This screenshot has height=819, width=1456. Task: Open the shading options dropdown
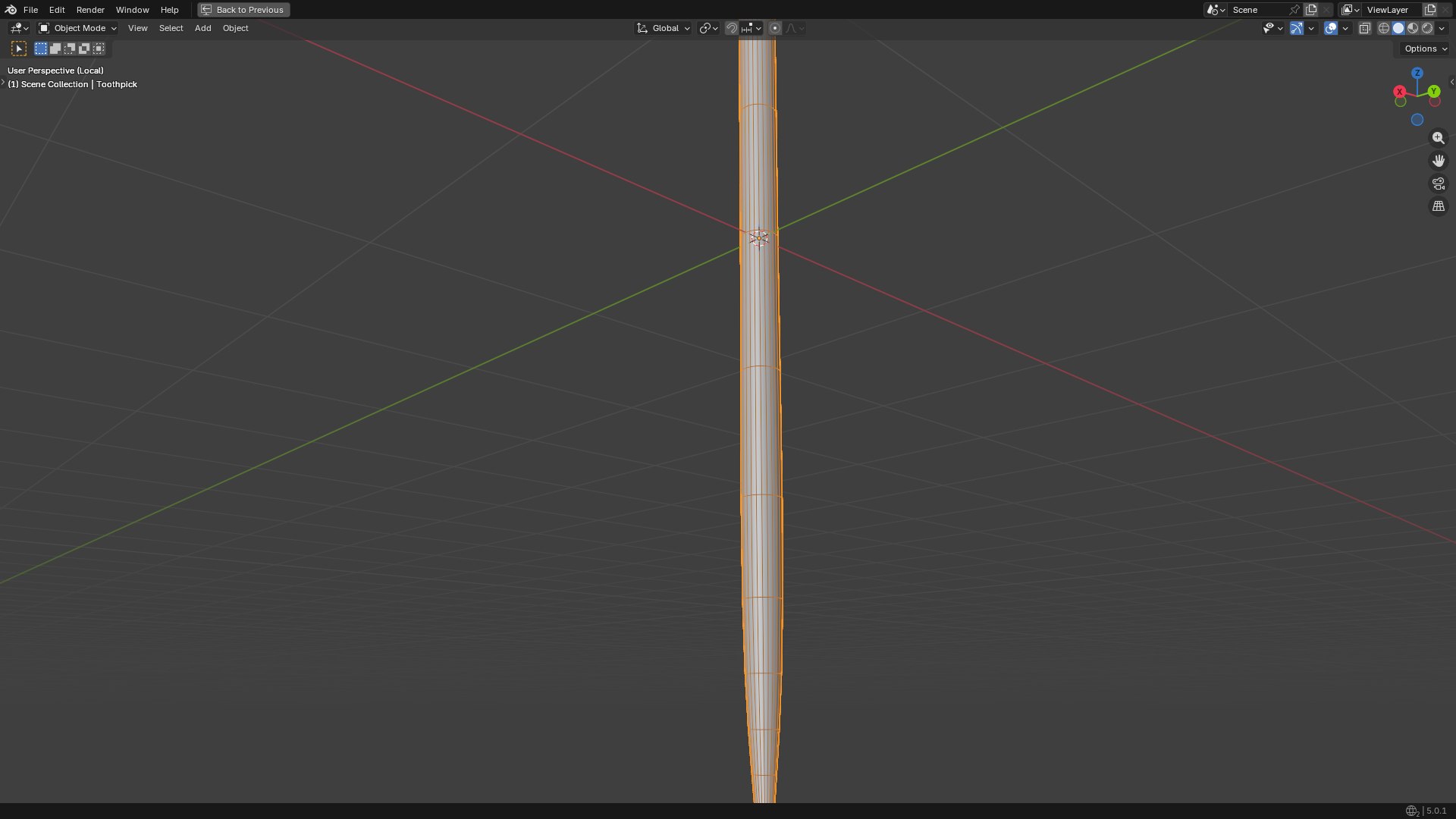coord(1442,28)
